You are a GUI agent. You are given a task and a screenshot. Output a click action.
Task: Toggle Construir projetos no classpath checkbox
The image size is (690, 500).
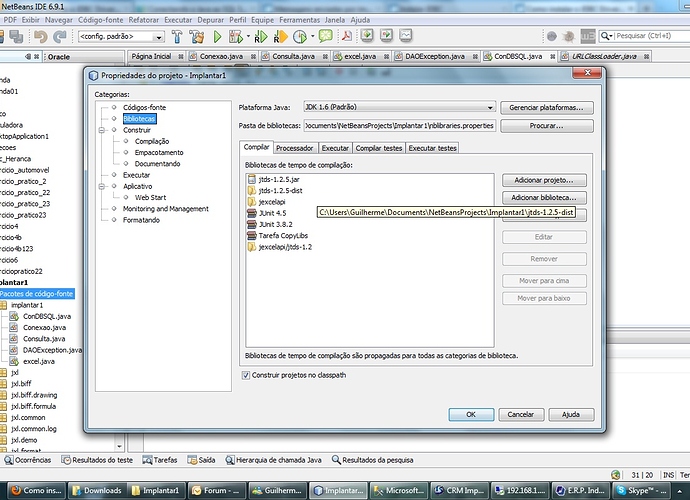(246, 375)
